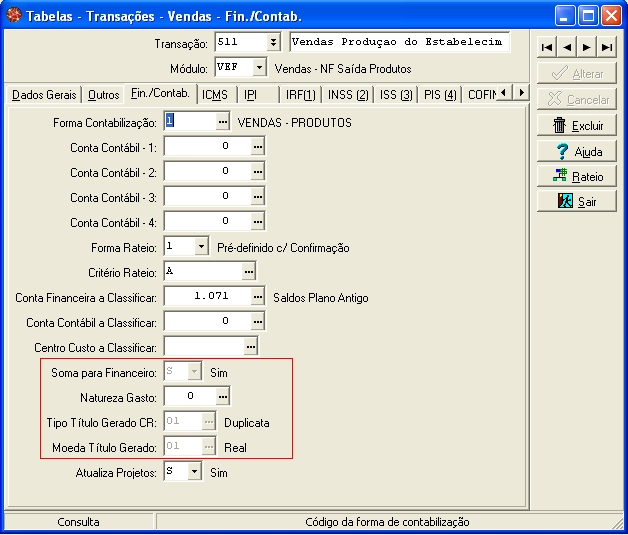Expand the Soma para Financeiro dropdown
Viewport: 628px width, 535px height.
(x=194, y=371)
